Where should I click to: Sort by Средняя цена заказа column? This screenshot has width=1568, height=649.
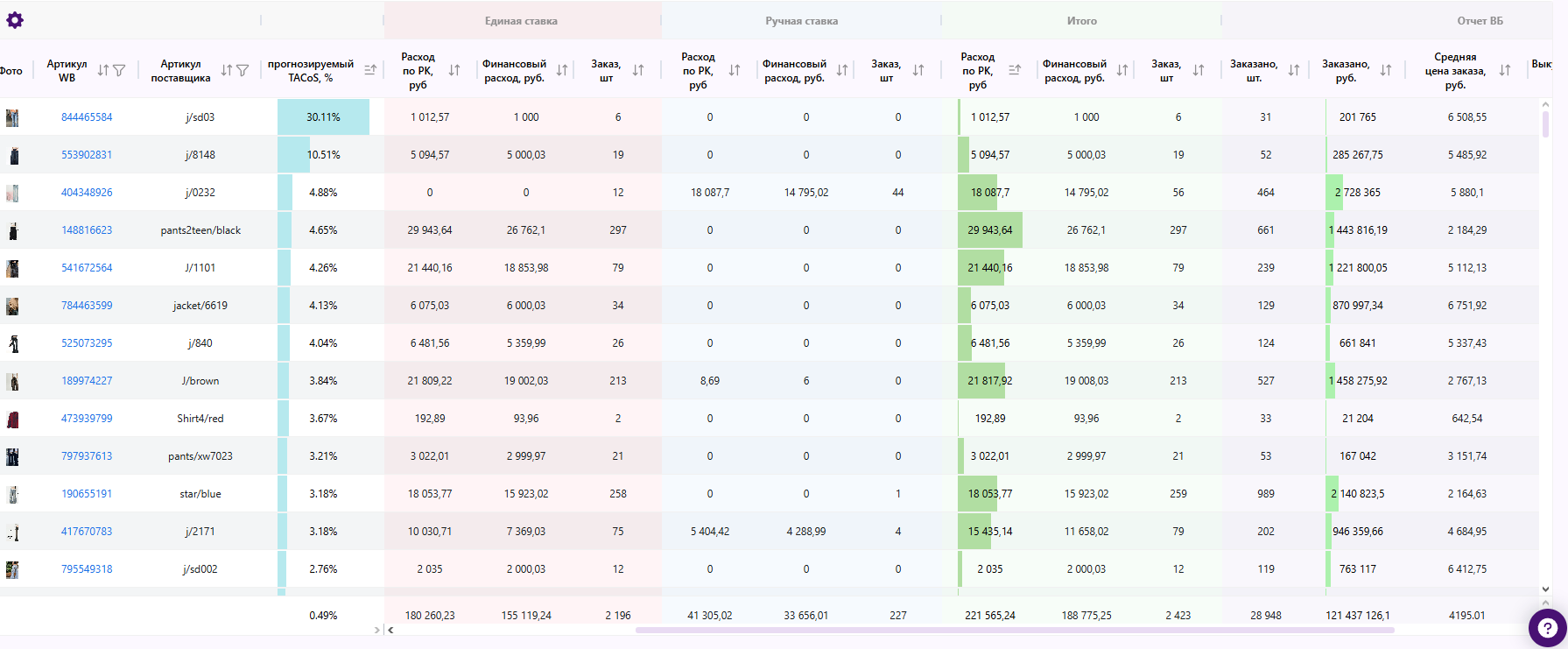(1505, 70)
